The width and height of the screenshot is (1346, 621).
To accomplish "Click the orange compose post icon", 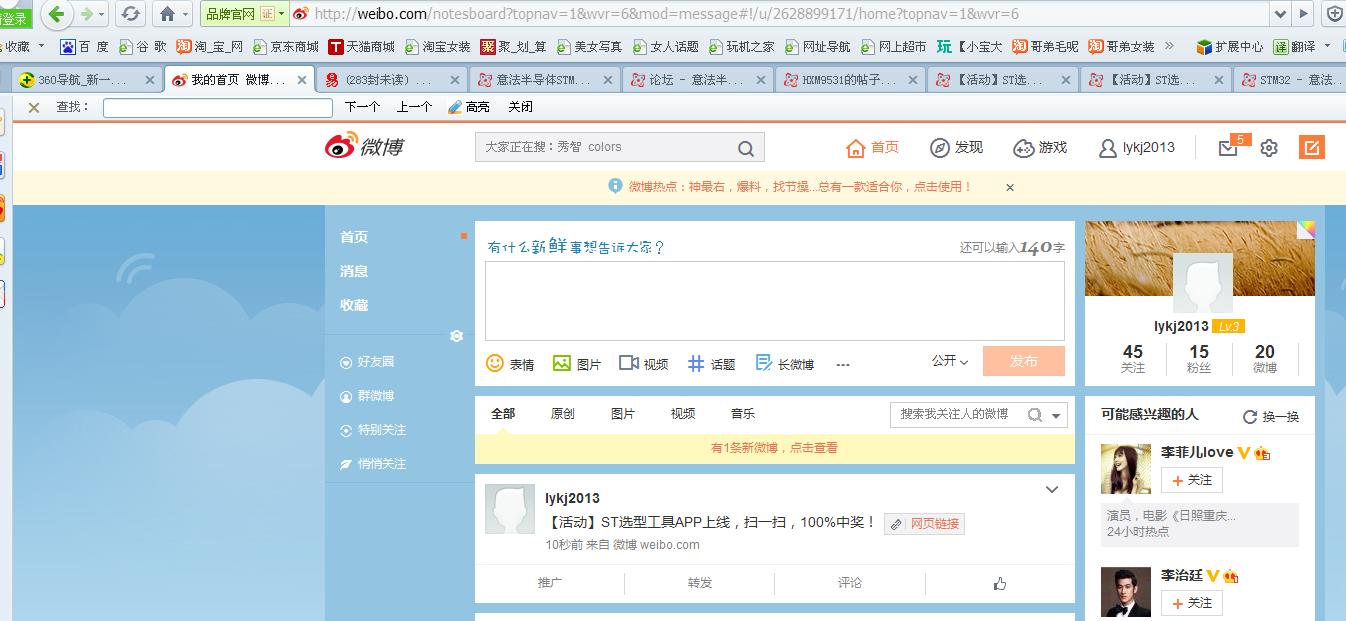I will point(1311,148).
